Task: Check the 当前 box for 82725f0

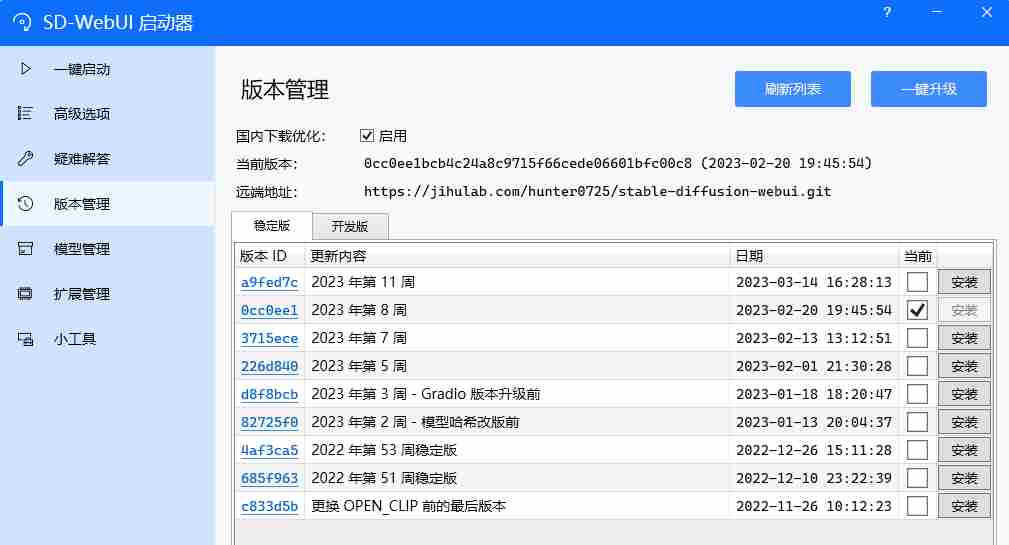Action: [917, 422]
